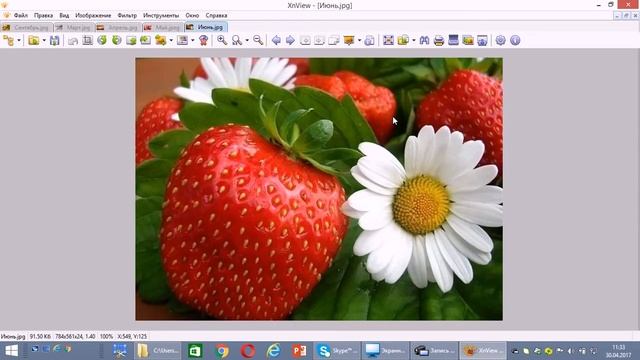Screen dimensions: 640x360
Task: Click the first green image-flip toolbar icon
Action: tap(131, 40)
